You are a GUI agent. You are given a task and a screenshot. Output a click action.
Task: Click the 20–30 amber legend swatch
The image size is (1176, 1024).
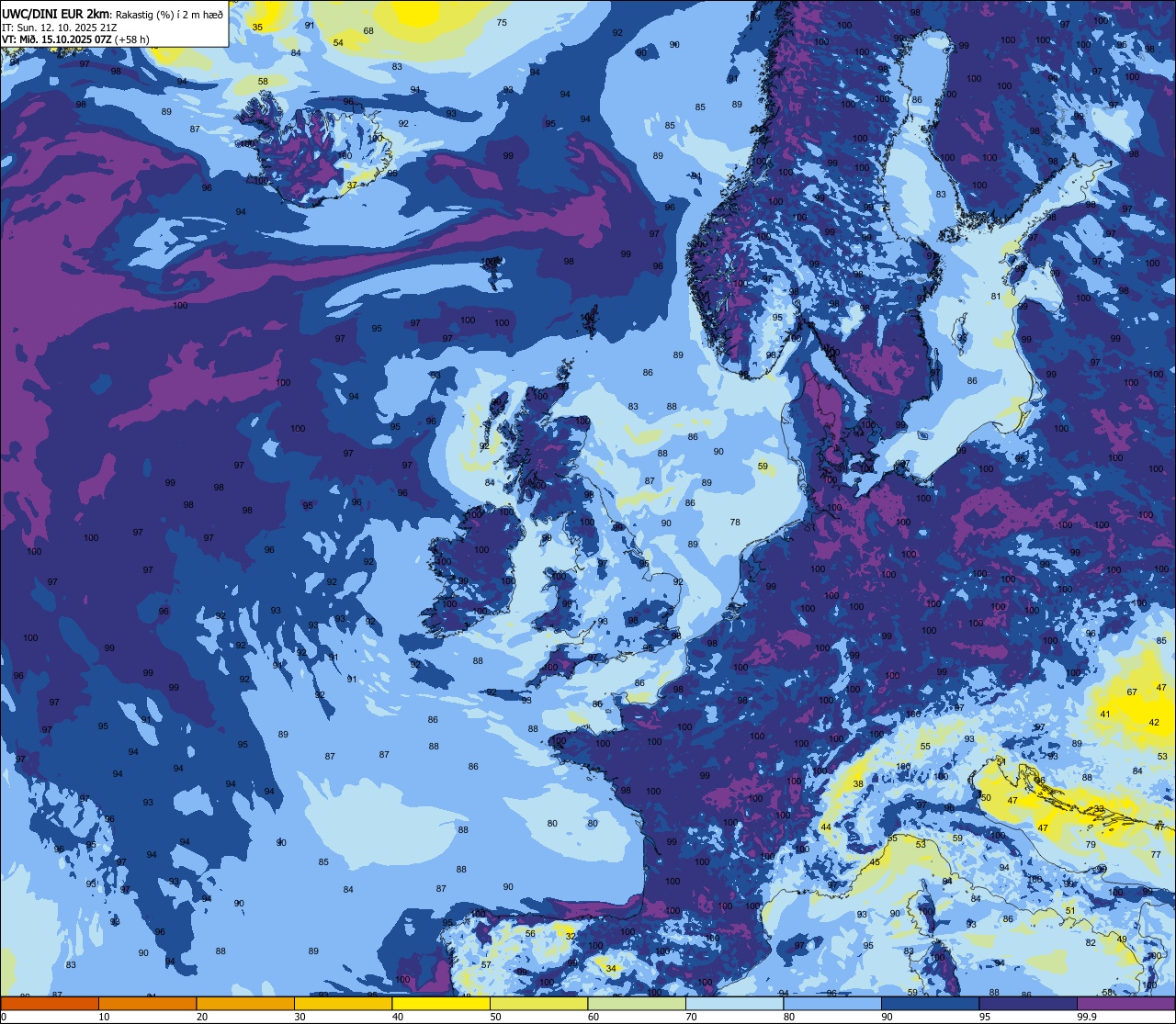point(245,1003)
